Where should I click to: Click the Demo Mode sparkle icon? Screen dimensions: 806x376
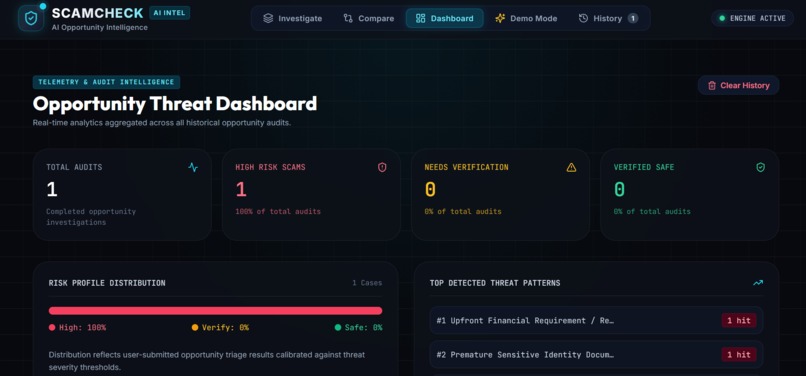(x=500, y=19)
